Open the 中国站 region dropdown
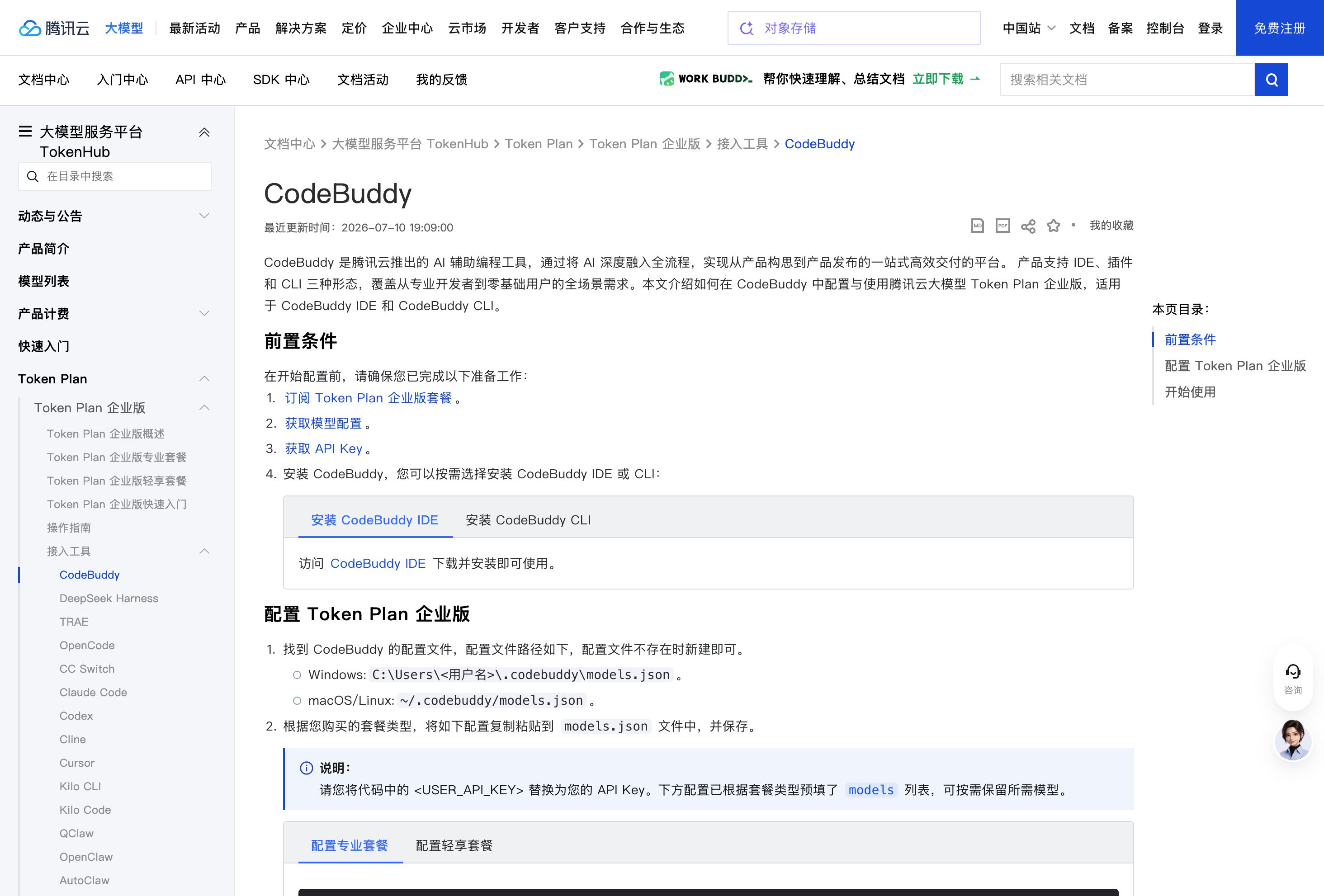Image resolution: width=1324 pixels, height=896 pixels. click(1029, 28)
